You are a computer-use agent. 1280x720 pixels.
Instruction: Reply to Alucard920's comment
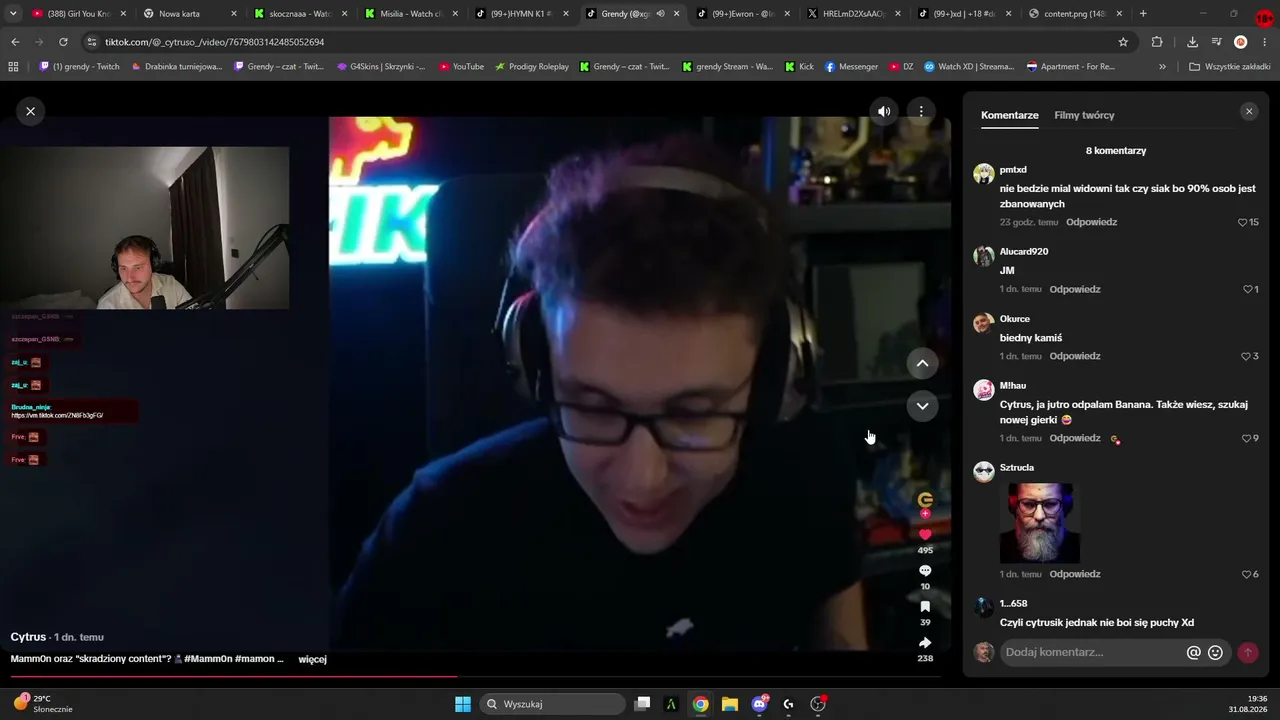tap(1075, 289)
